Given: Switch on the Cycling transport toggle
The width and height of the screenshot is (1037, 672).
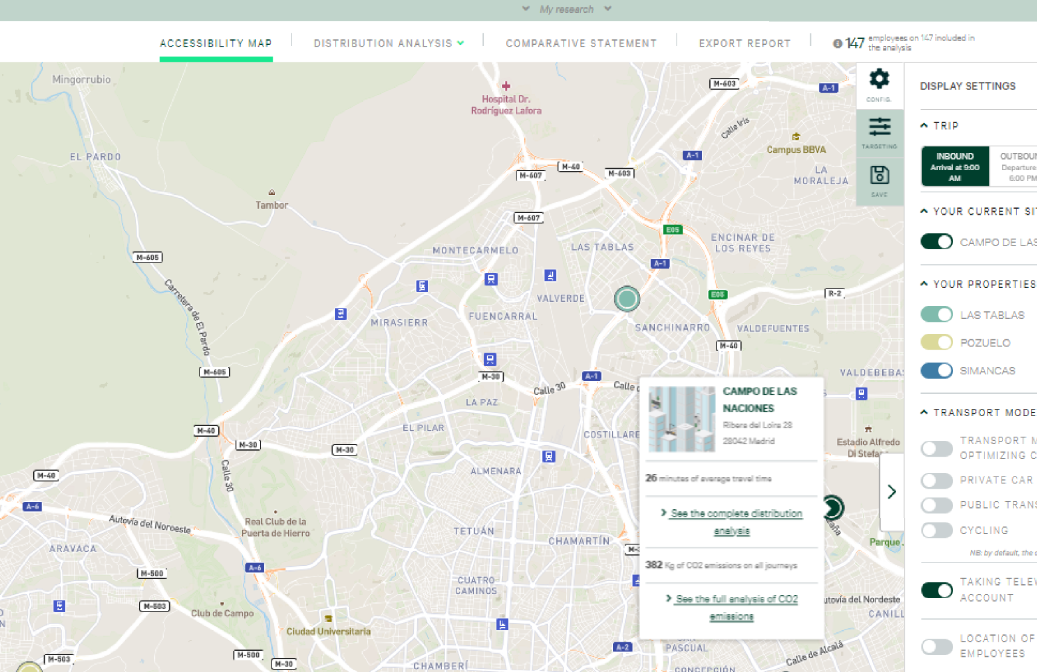Looking at the screenshot, I should 937,530.
